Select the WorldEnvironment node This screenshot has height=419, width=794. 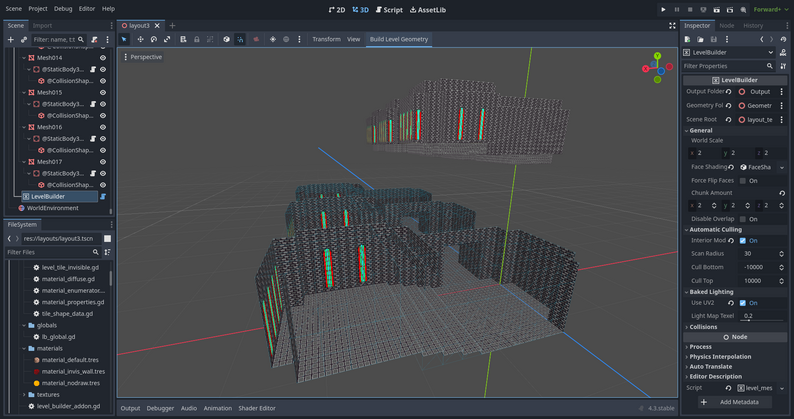pyautogui.click(x=52, y=208)
